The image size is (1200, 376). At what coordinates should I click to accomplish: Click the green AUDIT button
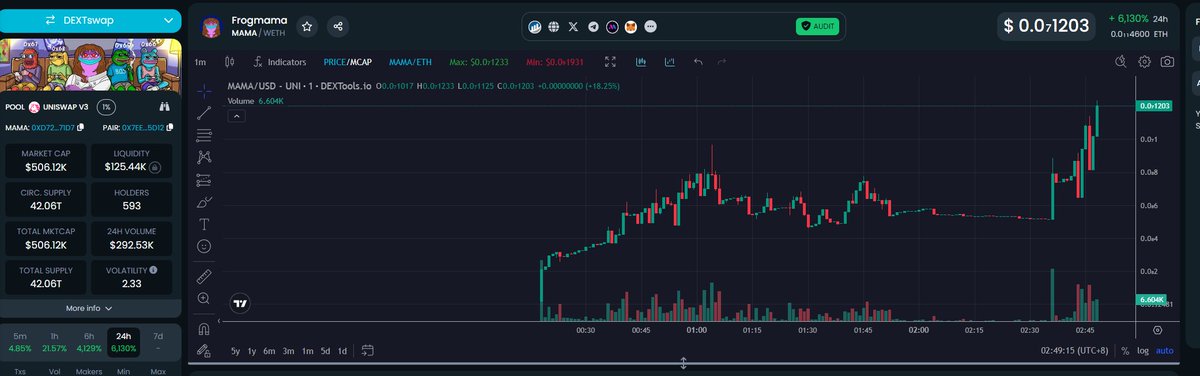[817, 27]
